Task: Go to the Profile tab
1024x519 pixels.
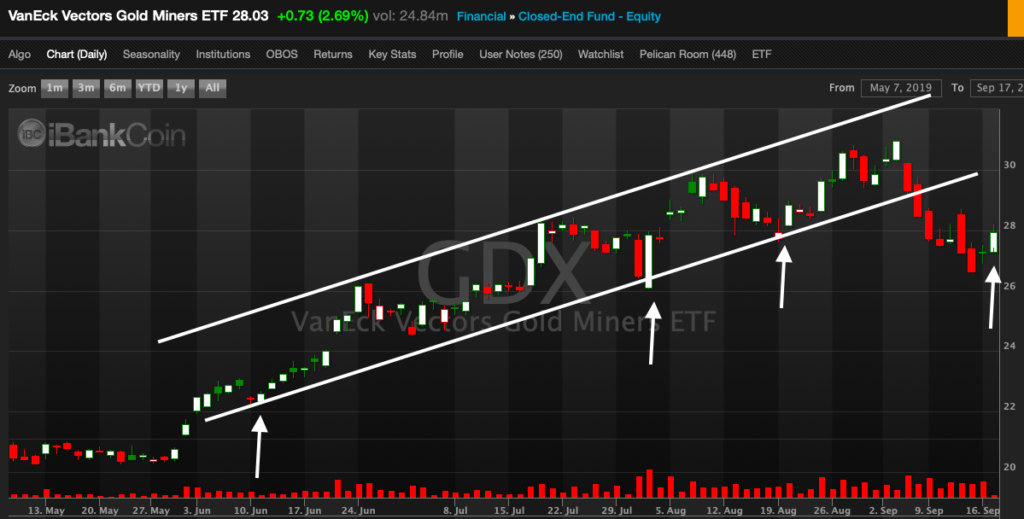Action: click(447, 54)
